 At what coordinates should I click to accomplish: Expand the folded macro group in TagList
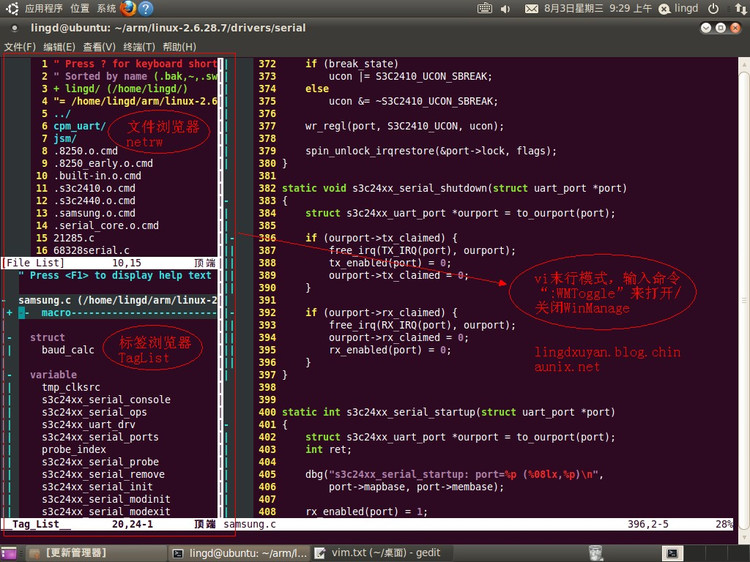pos(10,313)
